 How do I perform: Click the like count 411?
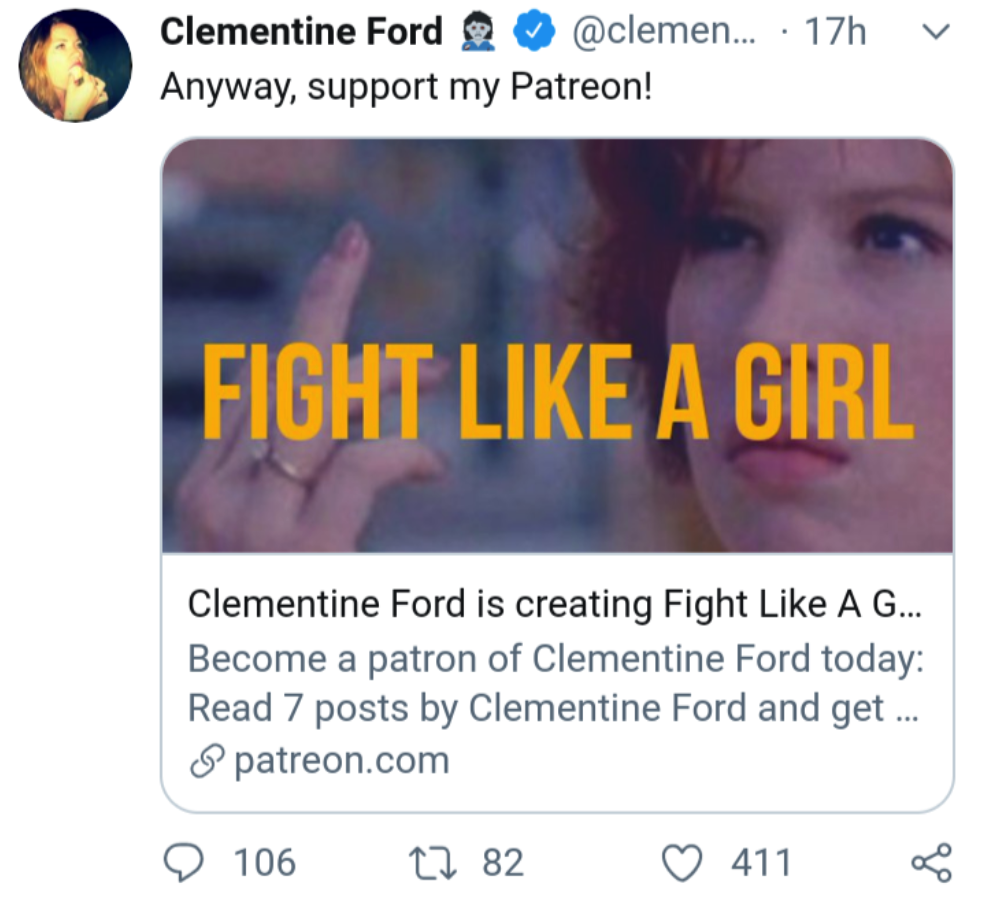761,862
